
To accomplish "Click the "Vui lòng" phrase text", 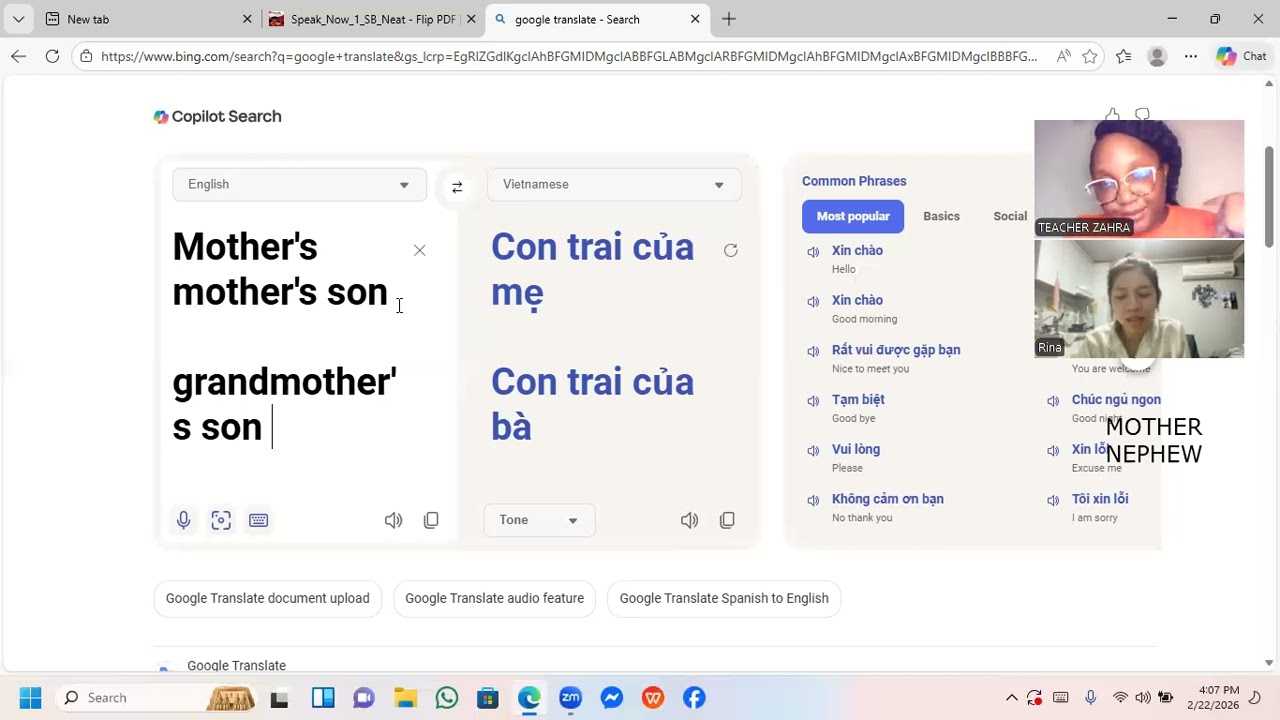I will pos(856,449).
